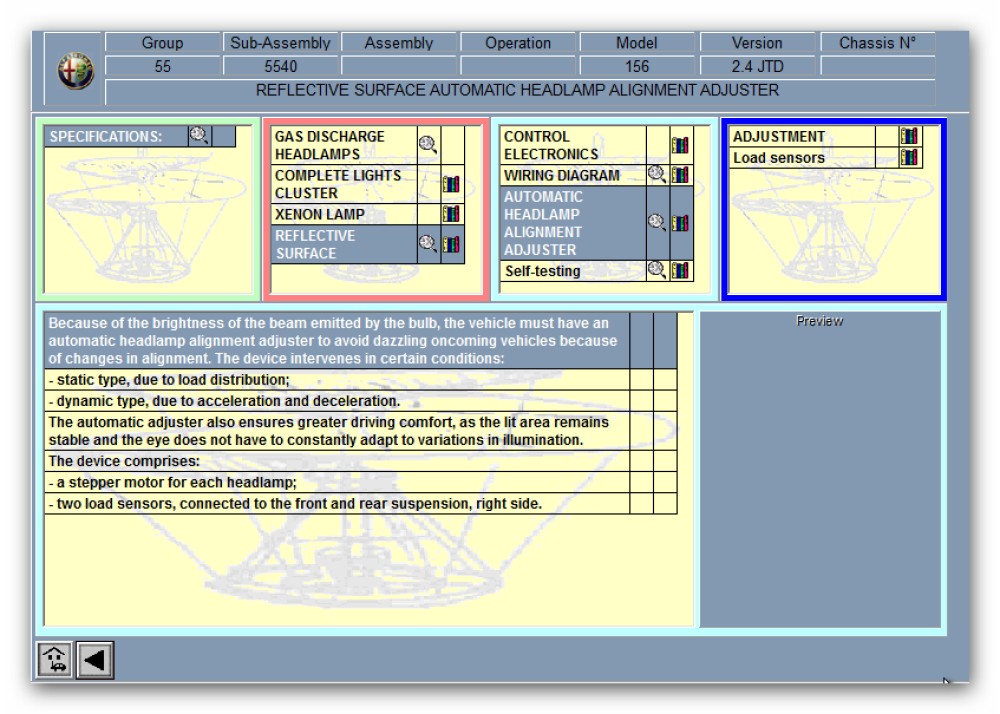
Task: Open magnifier for GAS DISCHARGE HEADLAMPS
Action: coord(427,144)
